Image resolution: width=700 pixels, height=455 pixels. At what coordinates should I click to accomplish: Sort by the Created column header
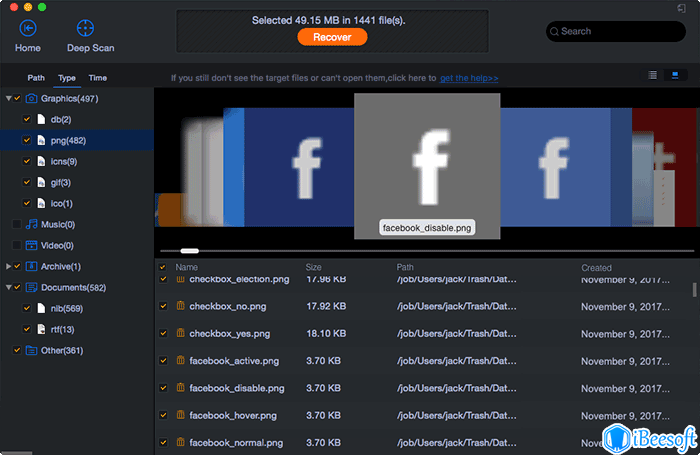tap(596, 267)
